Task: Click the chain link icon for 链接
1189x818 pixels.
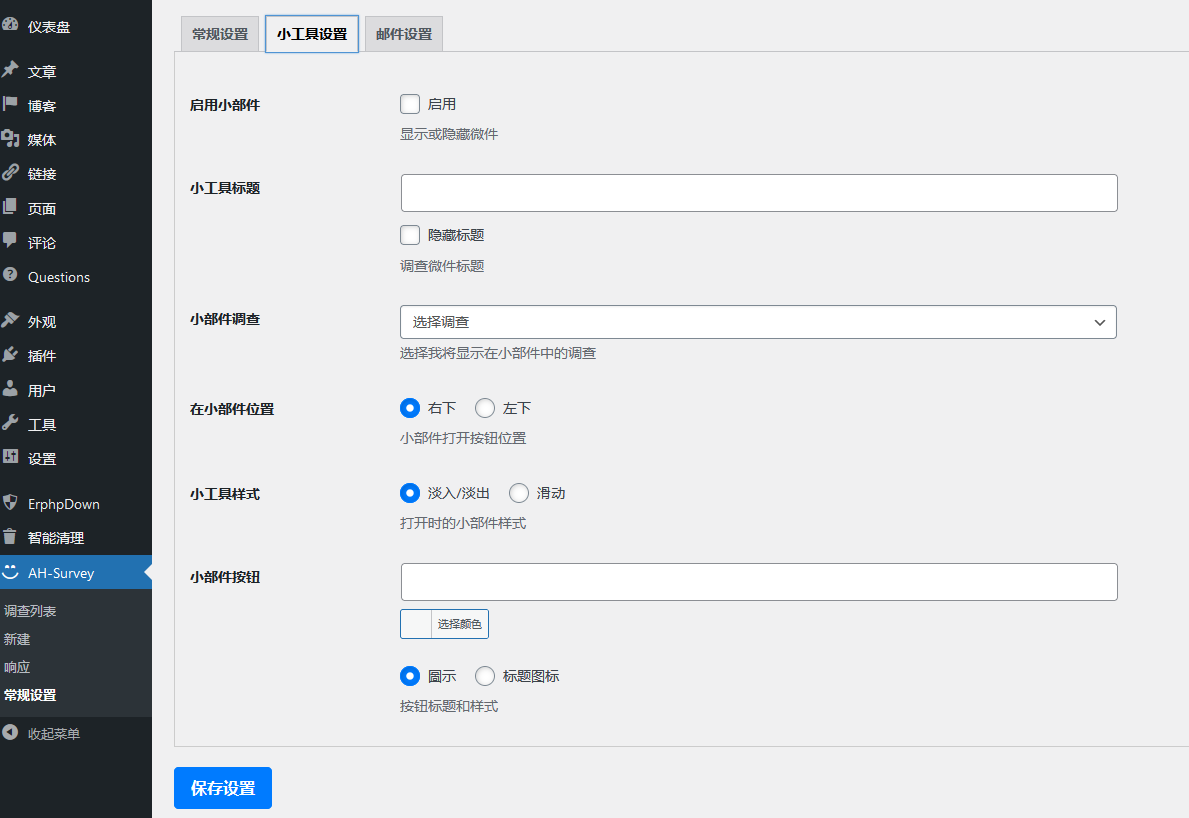Action: (x=10, y=173)
